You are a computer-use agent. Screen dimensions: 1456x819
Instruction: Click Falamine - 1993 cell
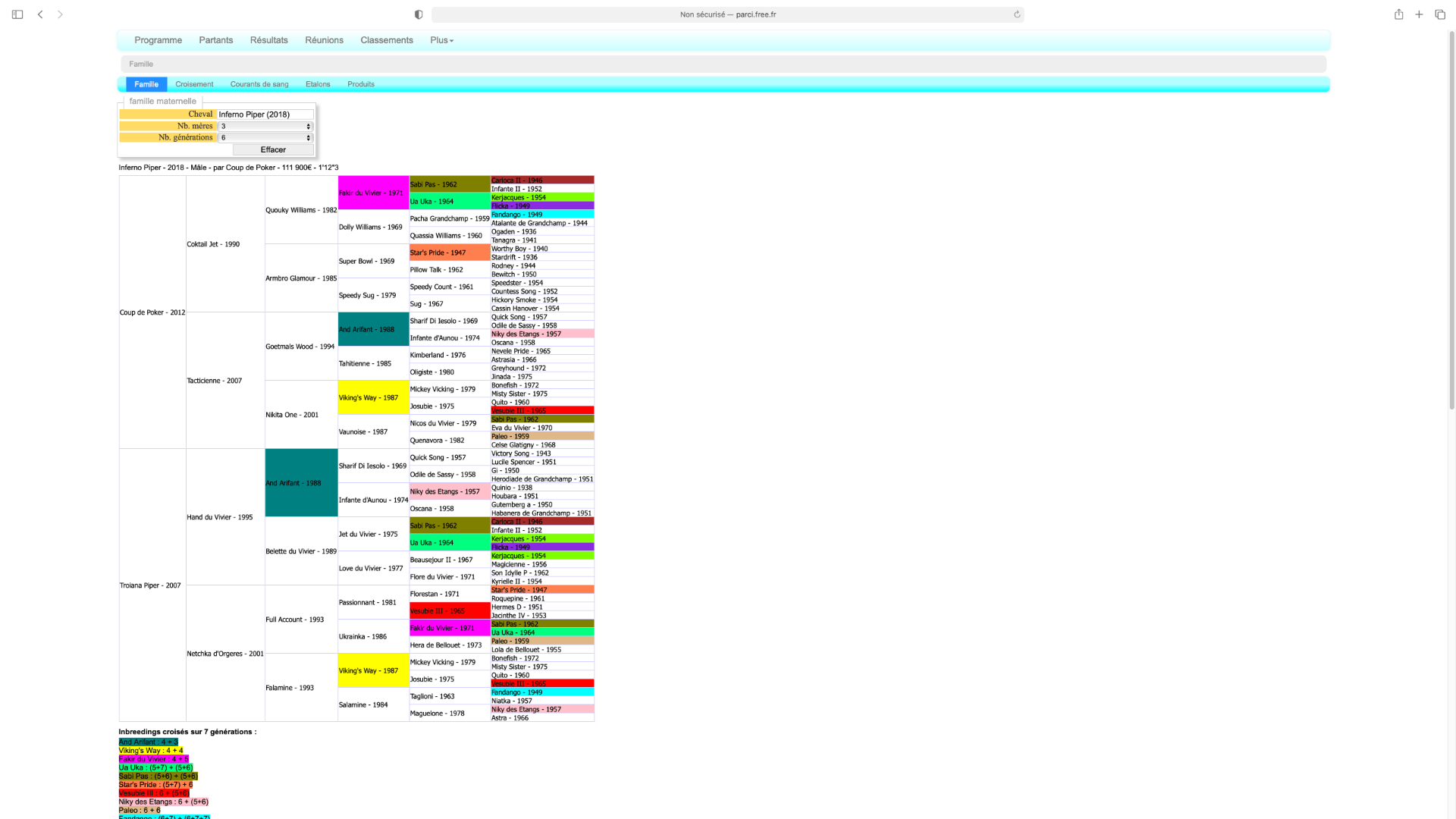click(x=301, y=688)
